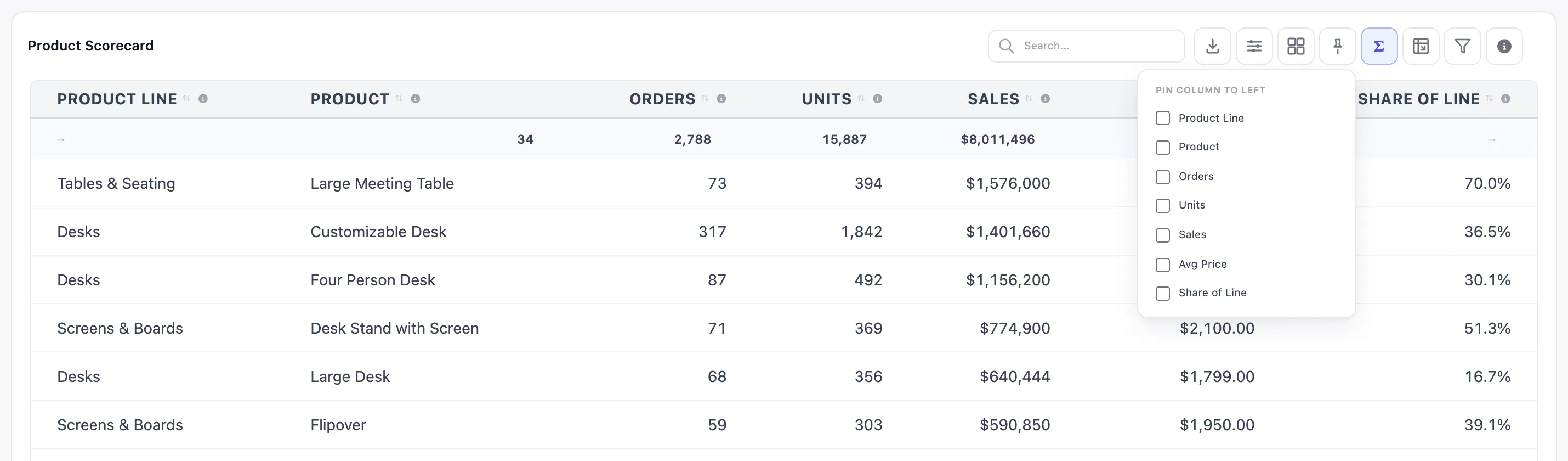Image resolution: width=1568 pixels, height=461 pixels.
Task: Sort by Sales using sort arrows
Action: pyautogui.click(x=1029, y=99)
